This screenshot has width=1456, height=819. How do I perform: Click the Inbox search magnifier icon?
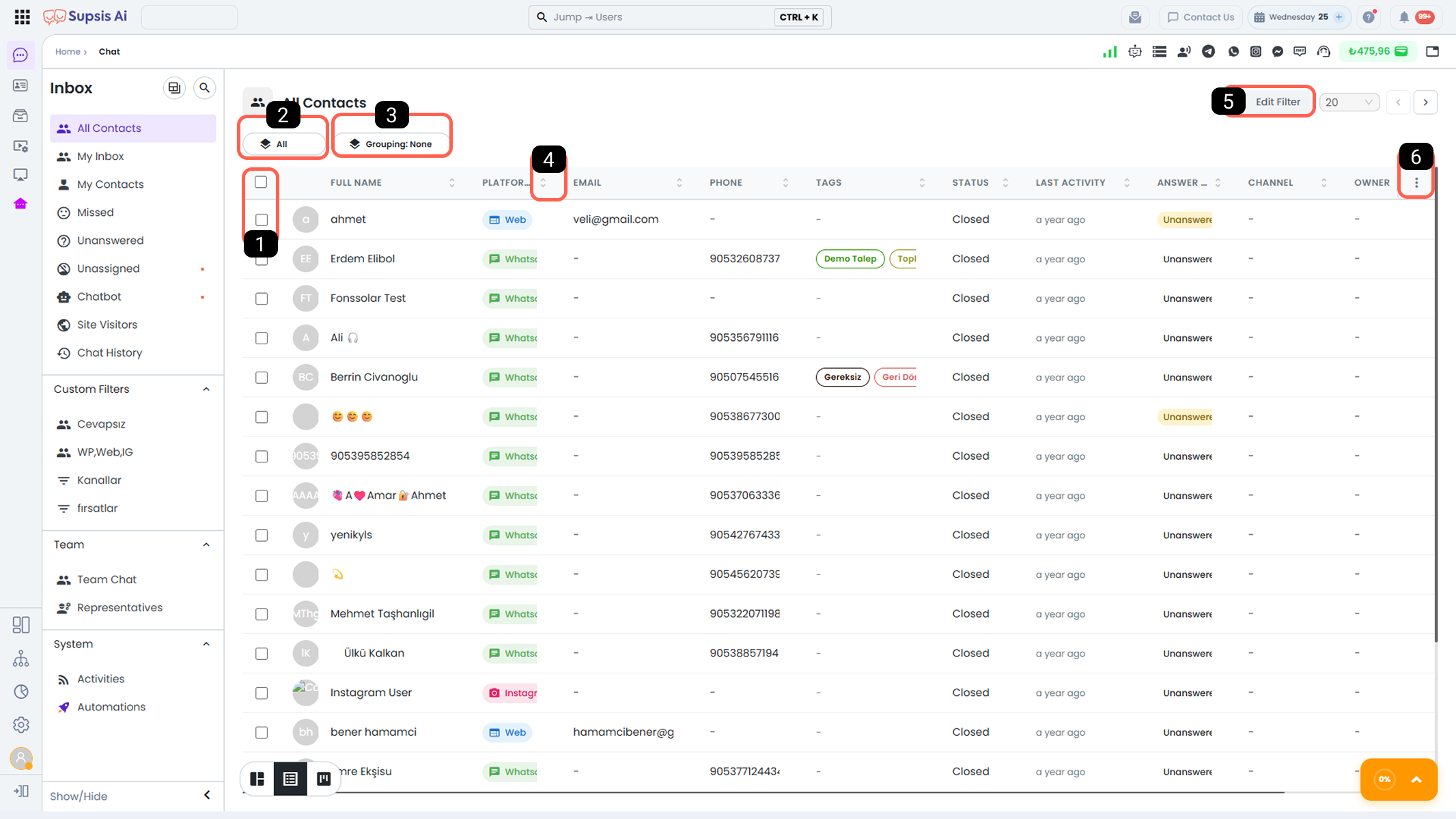[204, 87]
